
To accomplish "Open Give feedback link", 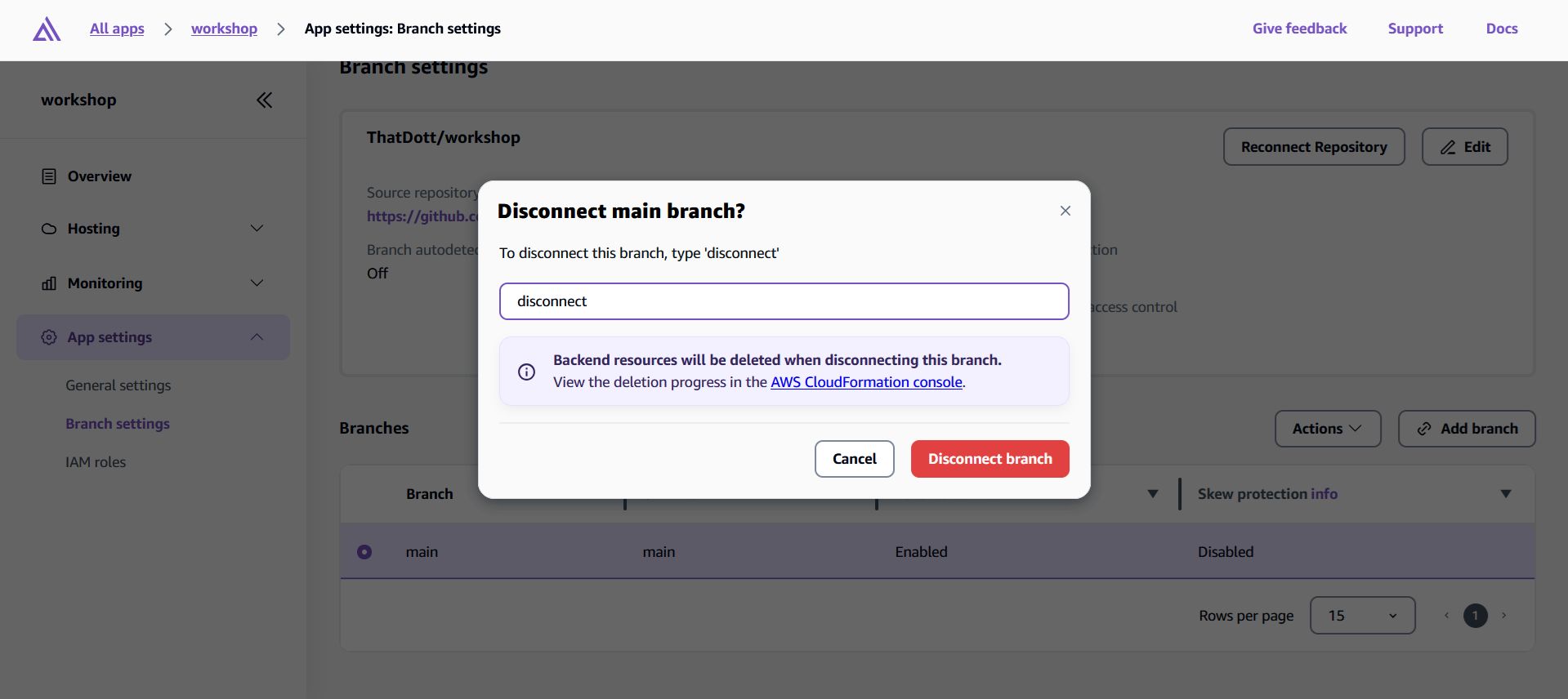I will click(1299, 29).
